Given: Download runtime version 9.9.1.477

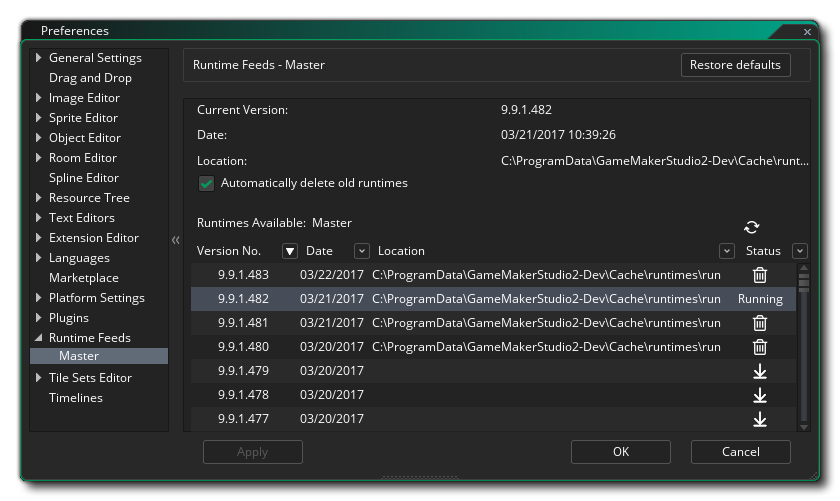Looking at the screenshot, I should pos(759,419).
